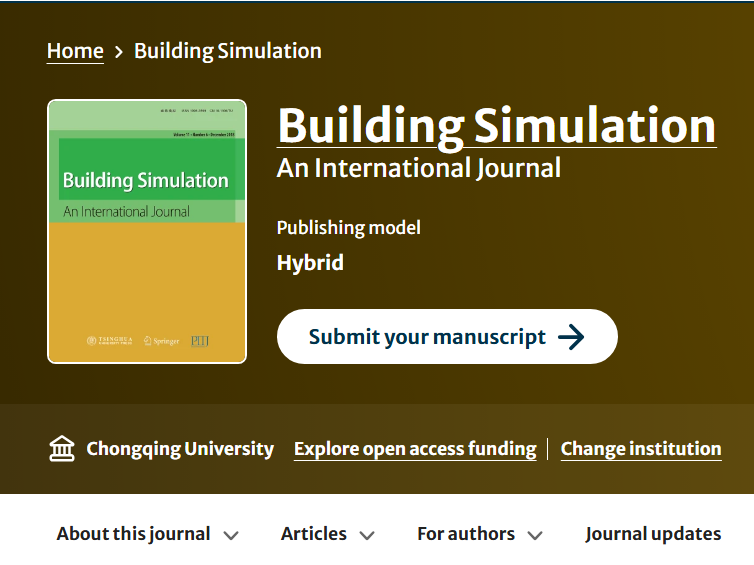754x565 pixels.
Task: Click the Building Simulation breadcrumb text
Action: 227,51
